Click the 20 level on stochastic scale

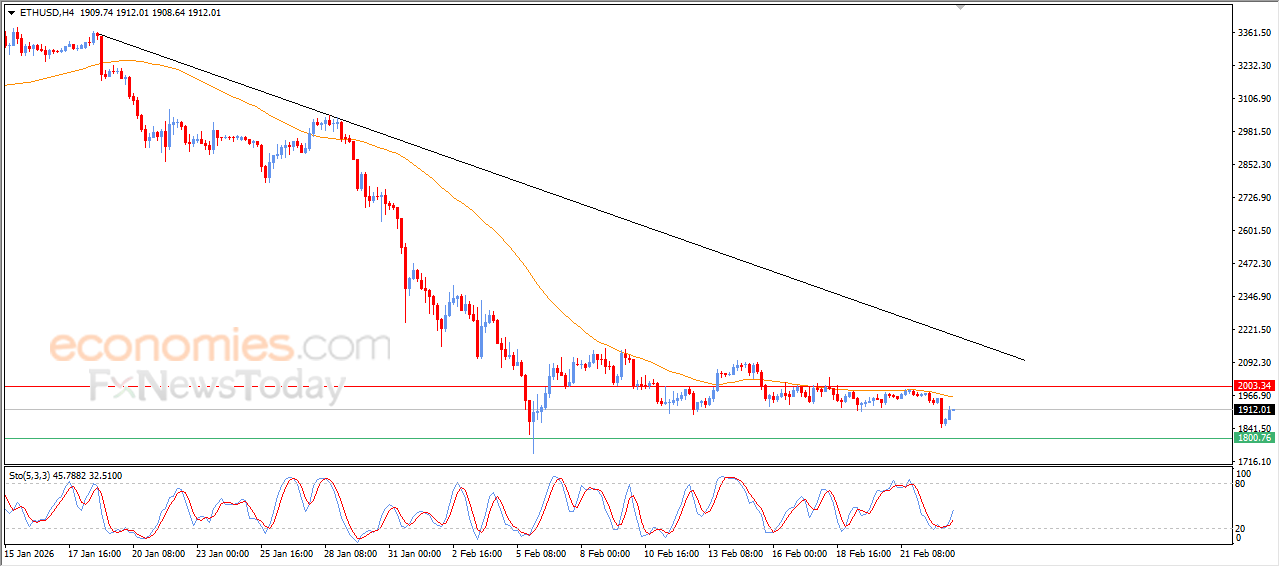click(x=1241, y=527)
